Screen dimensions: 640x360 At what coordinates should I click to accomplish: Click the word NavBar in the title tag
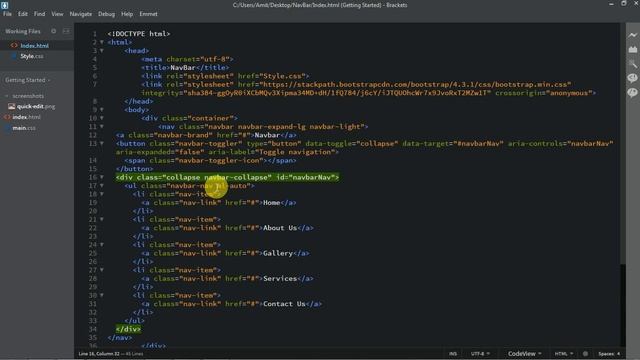(183, 68)
